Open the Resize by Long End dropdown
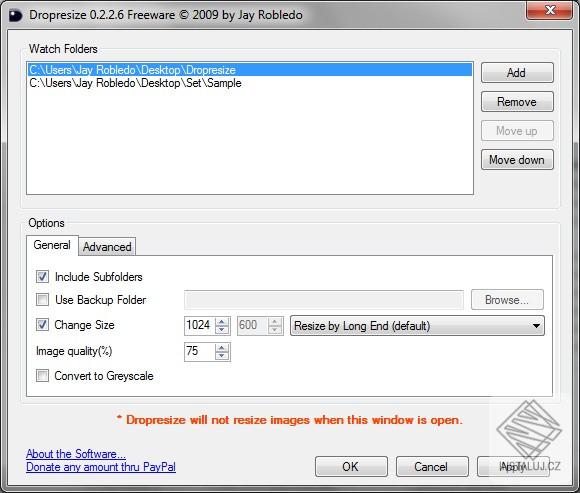Image resolution: width=580 pixels, height=493 pixels. point(417,326)
